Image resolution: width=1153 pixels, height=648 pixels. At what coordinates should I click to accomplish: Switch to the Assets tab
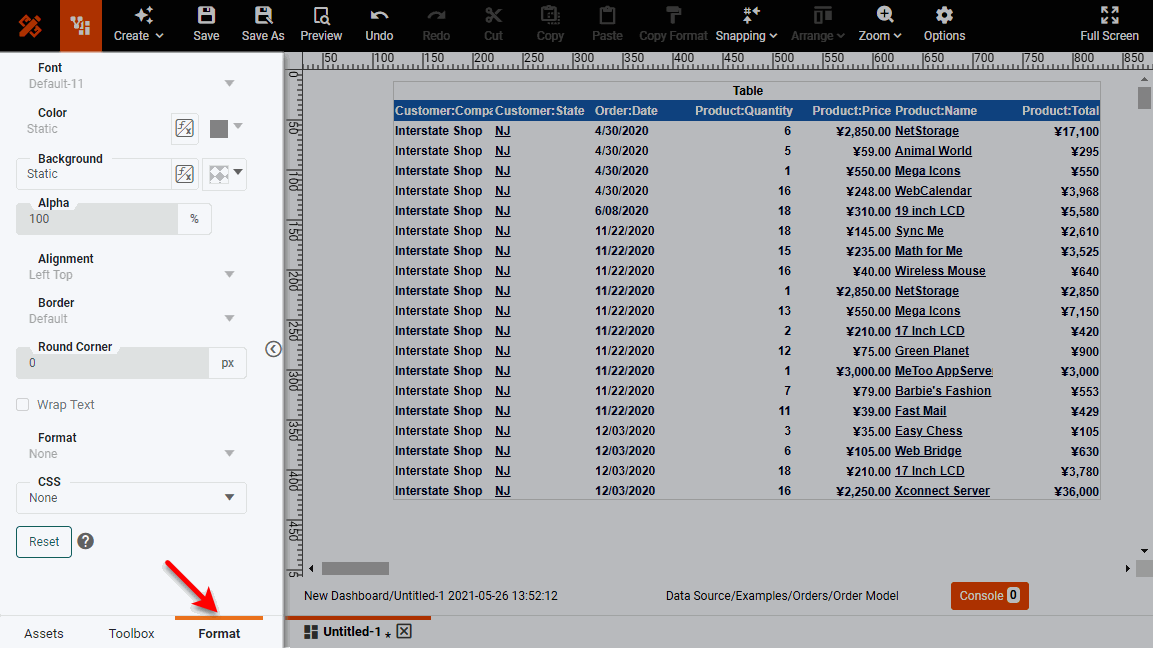[44, 633]
